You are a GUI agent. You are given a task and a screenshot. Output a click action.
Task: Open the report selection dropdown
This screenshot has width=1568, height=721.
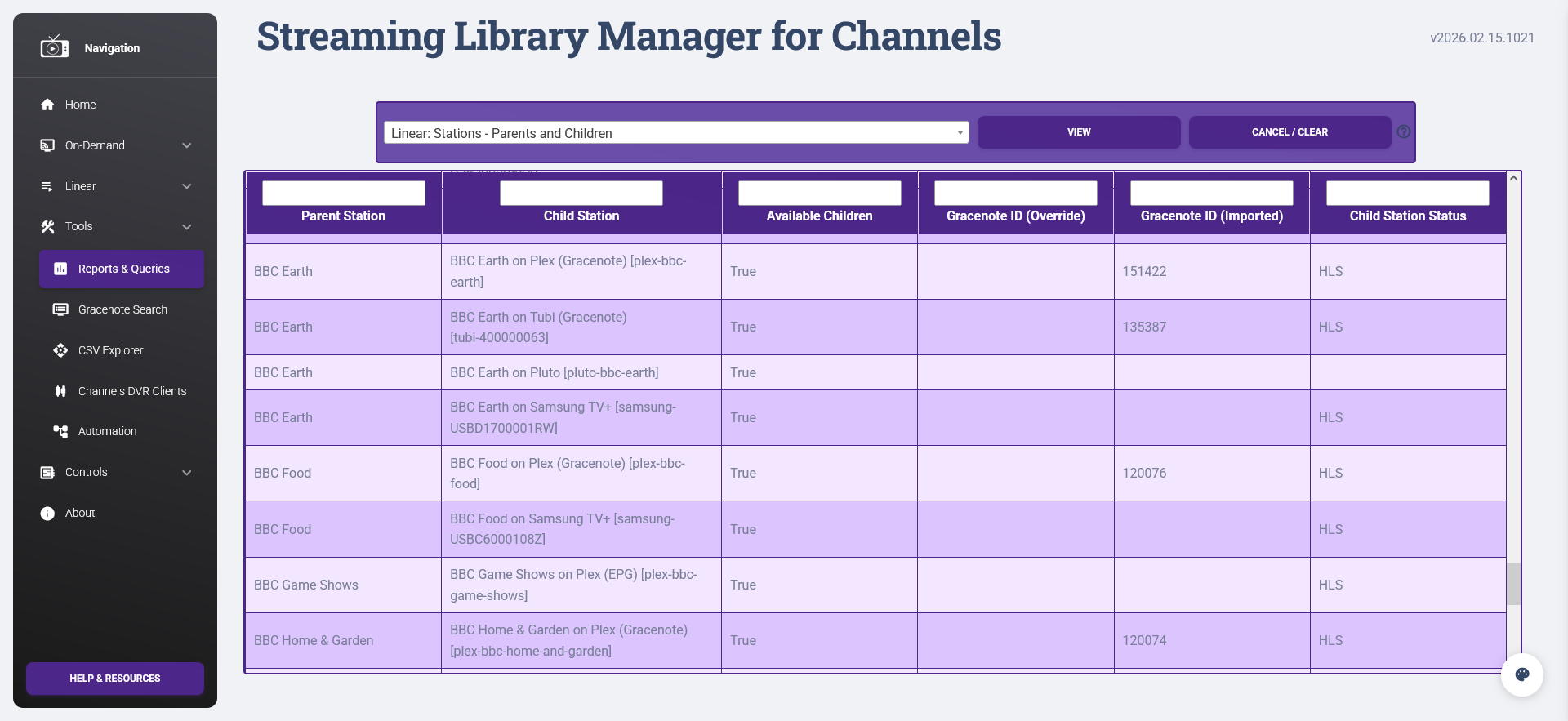675,133
